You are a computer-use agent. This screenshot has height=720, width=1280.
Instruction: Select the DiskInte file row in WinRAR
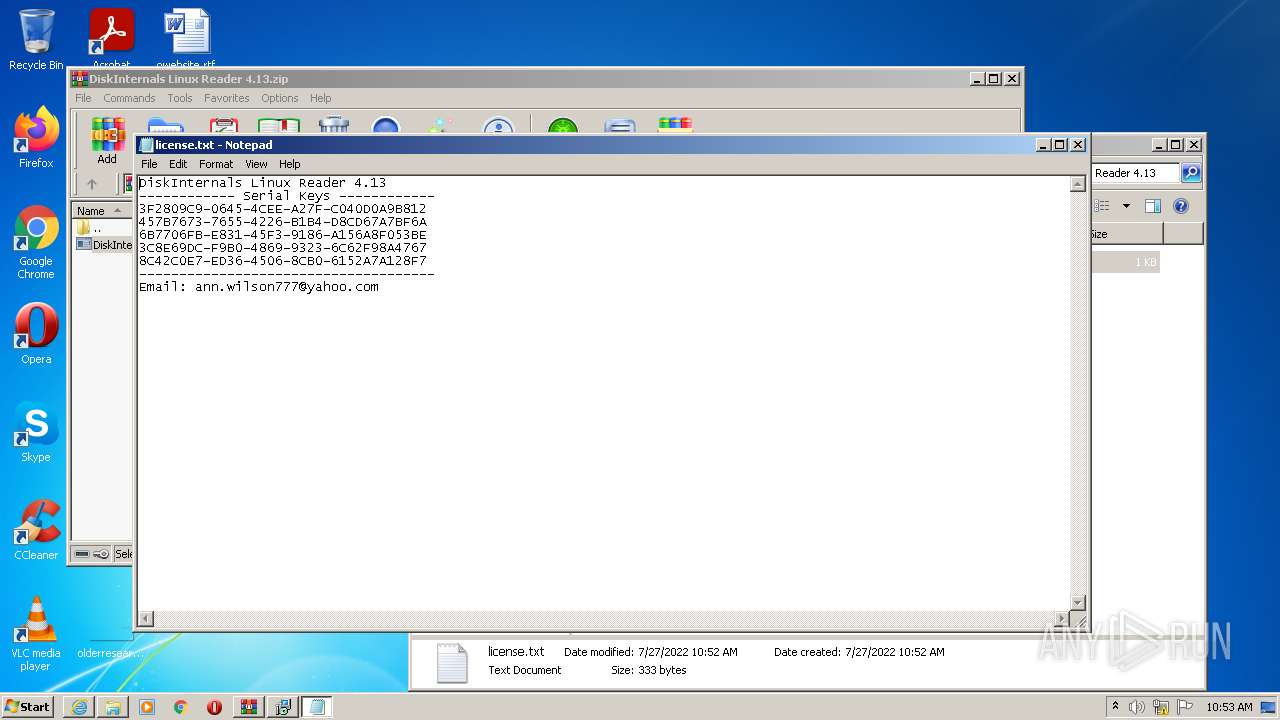[x=104, y=245]
